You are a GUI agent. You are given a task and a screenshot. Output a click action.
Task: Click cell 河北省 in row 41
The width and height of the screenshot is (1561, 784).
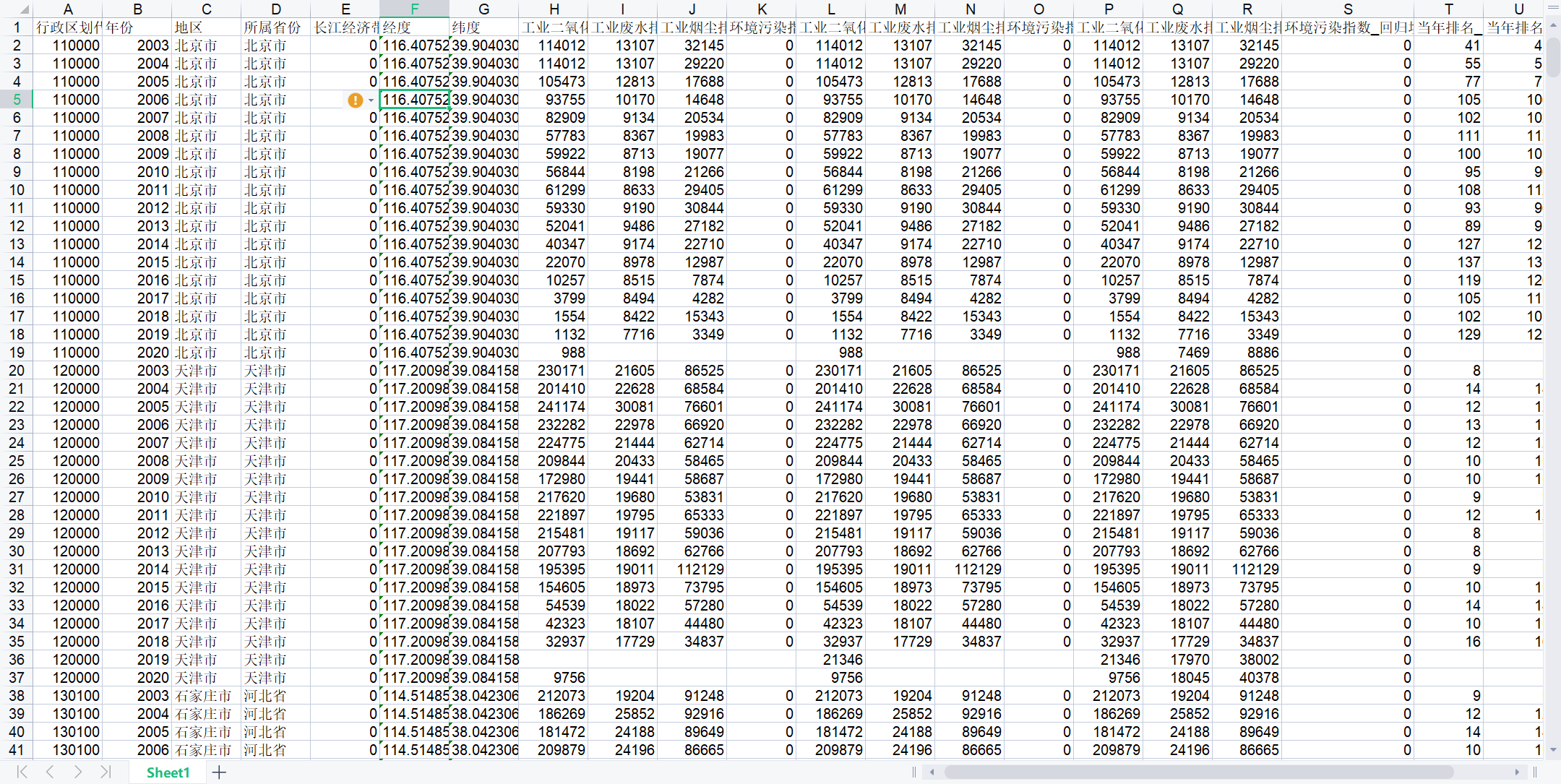[x=276, y=750]
